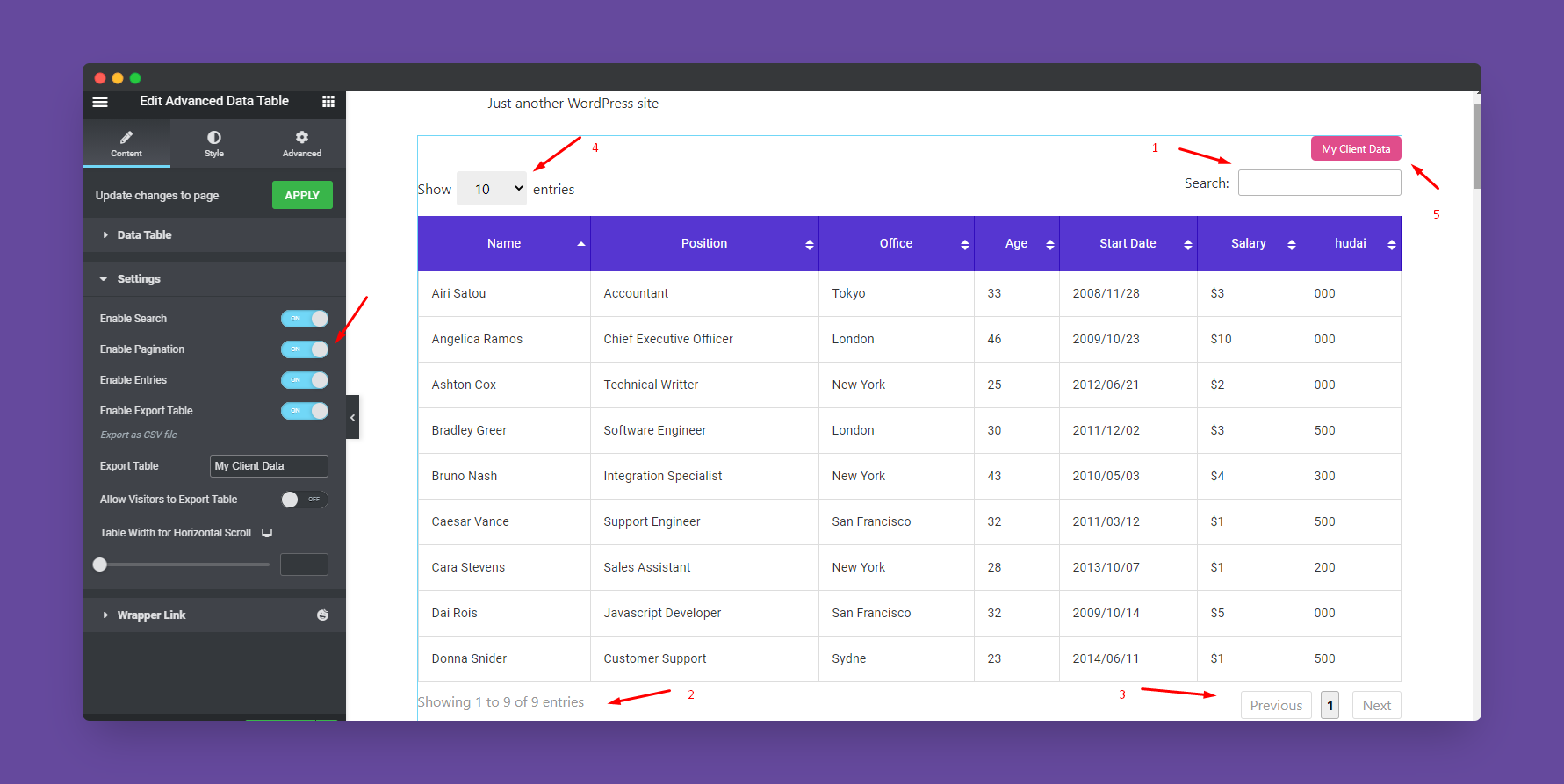Enable Allow Visitors to Export Table
Viewport: 1564px width, 784px height.
click(304, 500)
